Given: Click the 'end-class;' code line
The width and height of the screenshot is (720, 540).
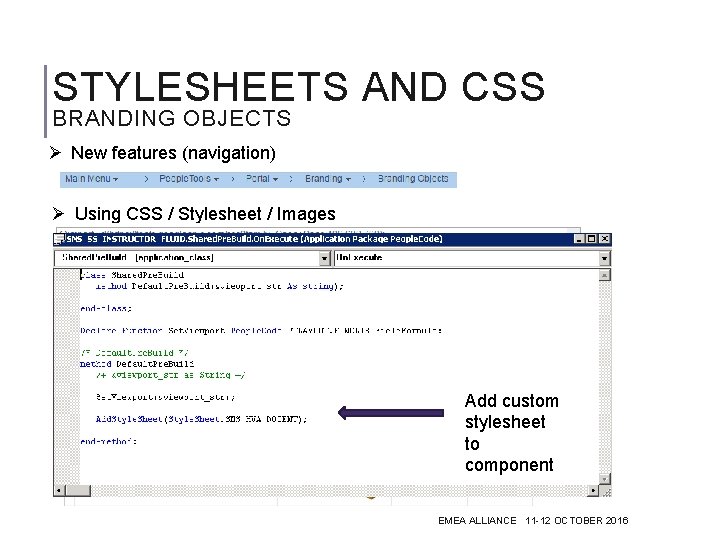Looking at the screenshot, I should pyautogui.click(x=106, y=309).
